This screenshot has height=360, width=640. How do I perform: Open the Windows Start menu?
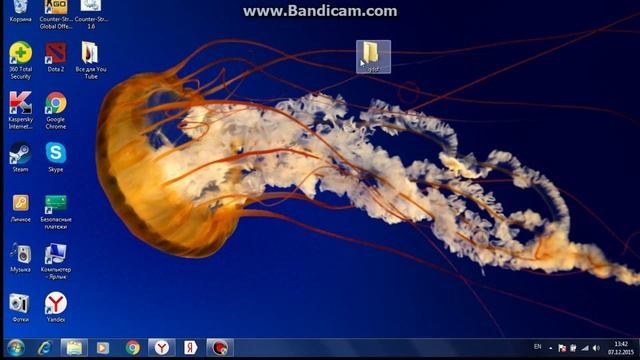[16, 348]
